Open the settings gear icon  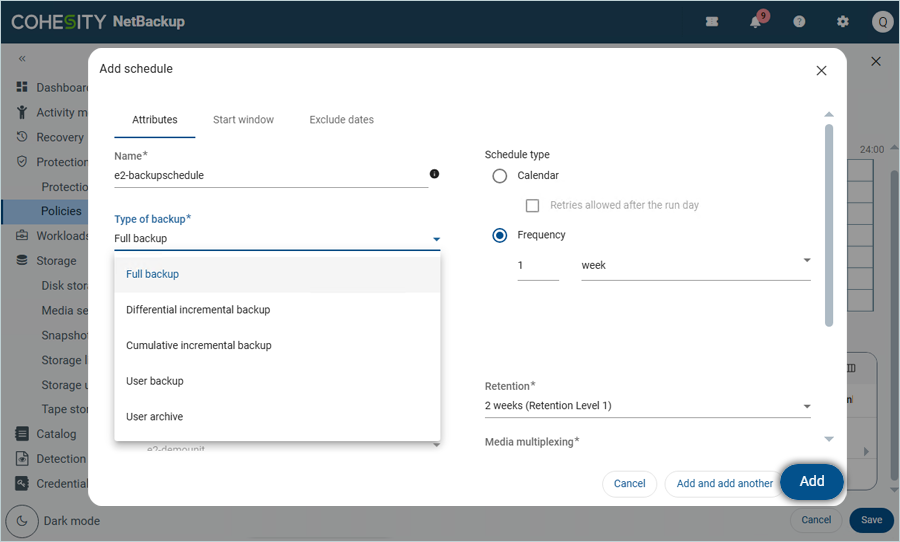(x=842, y=22)
